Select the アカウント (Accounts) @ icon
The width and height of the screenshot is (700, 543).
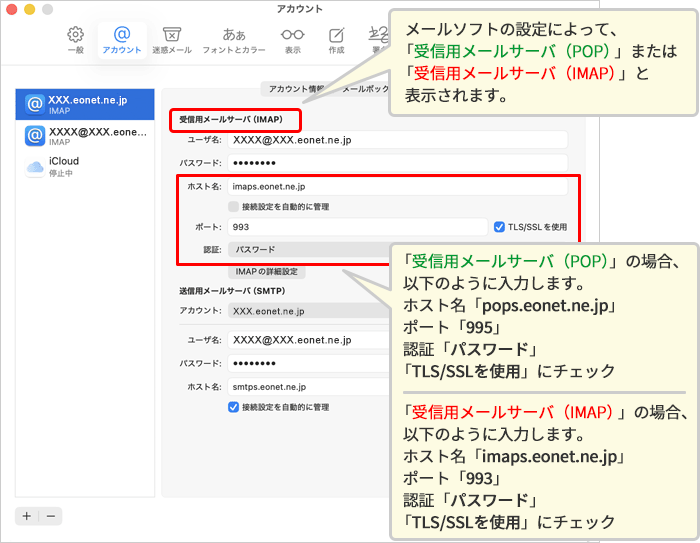click(122, 39)
